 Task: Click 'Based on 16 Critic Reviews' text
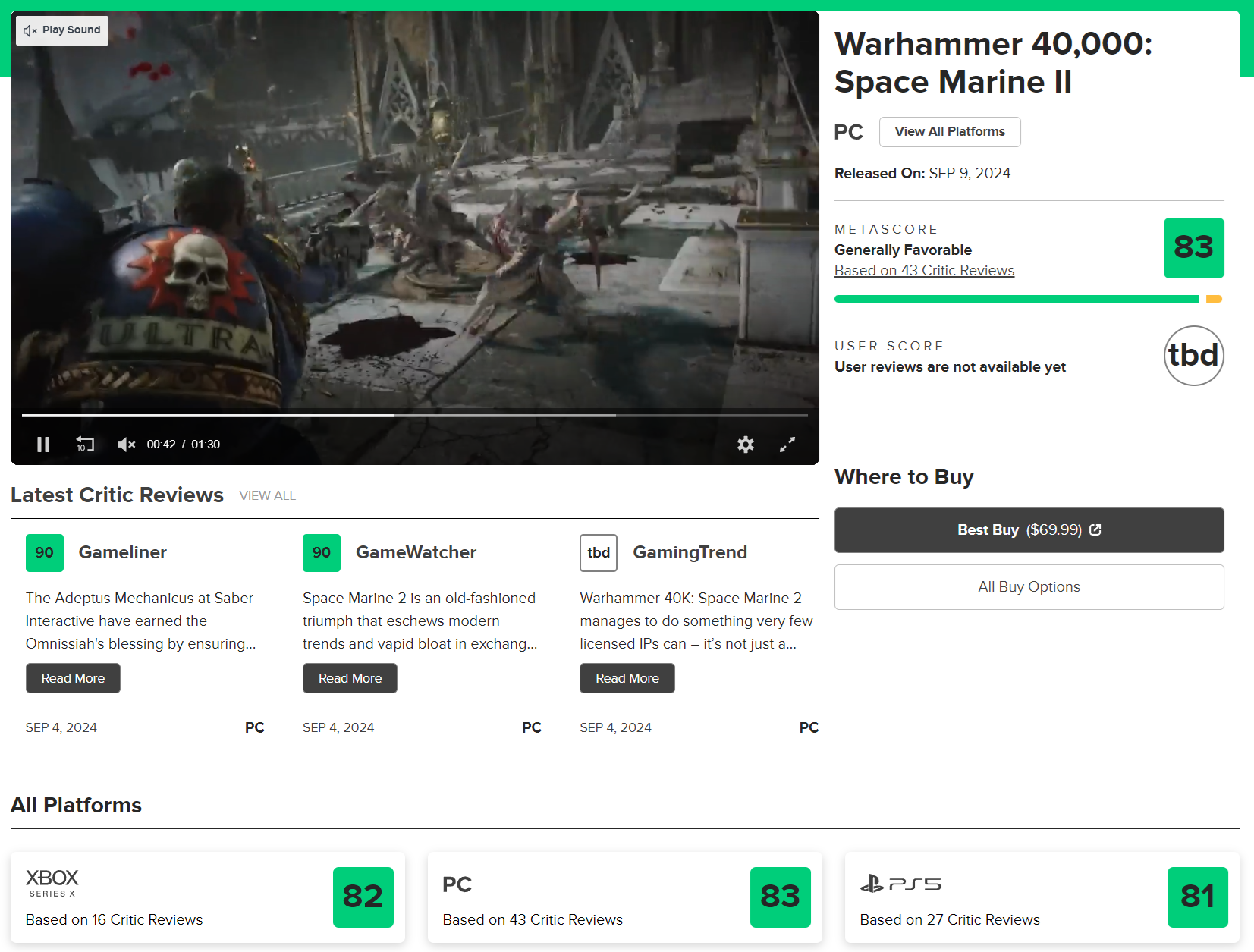115,920
